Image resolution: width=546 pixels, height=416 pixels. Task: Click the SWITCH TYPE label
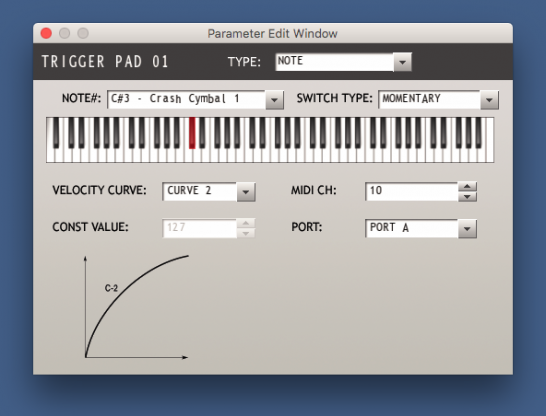[335, 99]
